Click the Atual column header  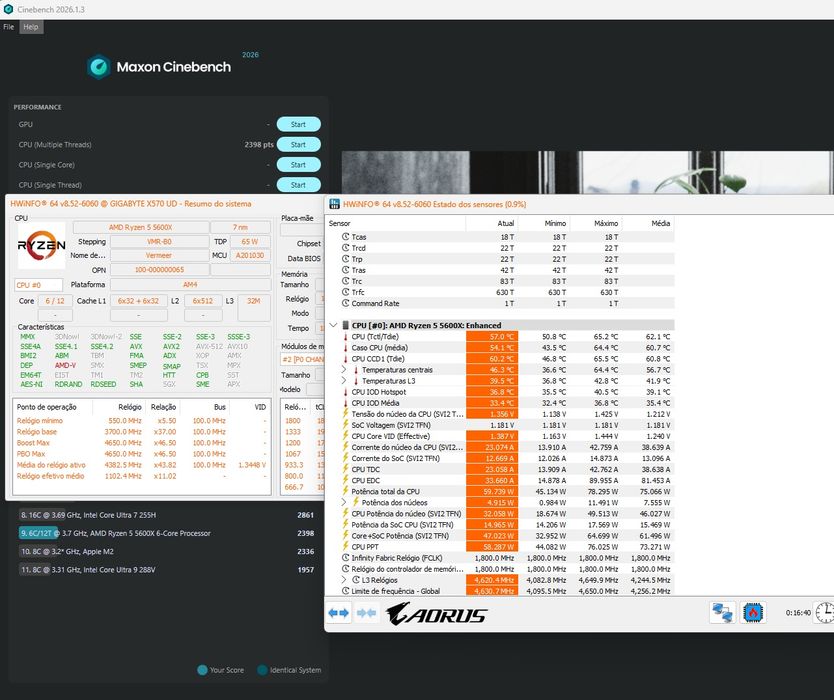click(x=492, y=223)
